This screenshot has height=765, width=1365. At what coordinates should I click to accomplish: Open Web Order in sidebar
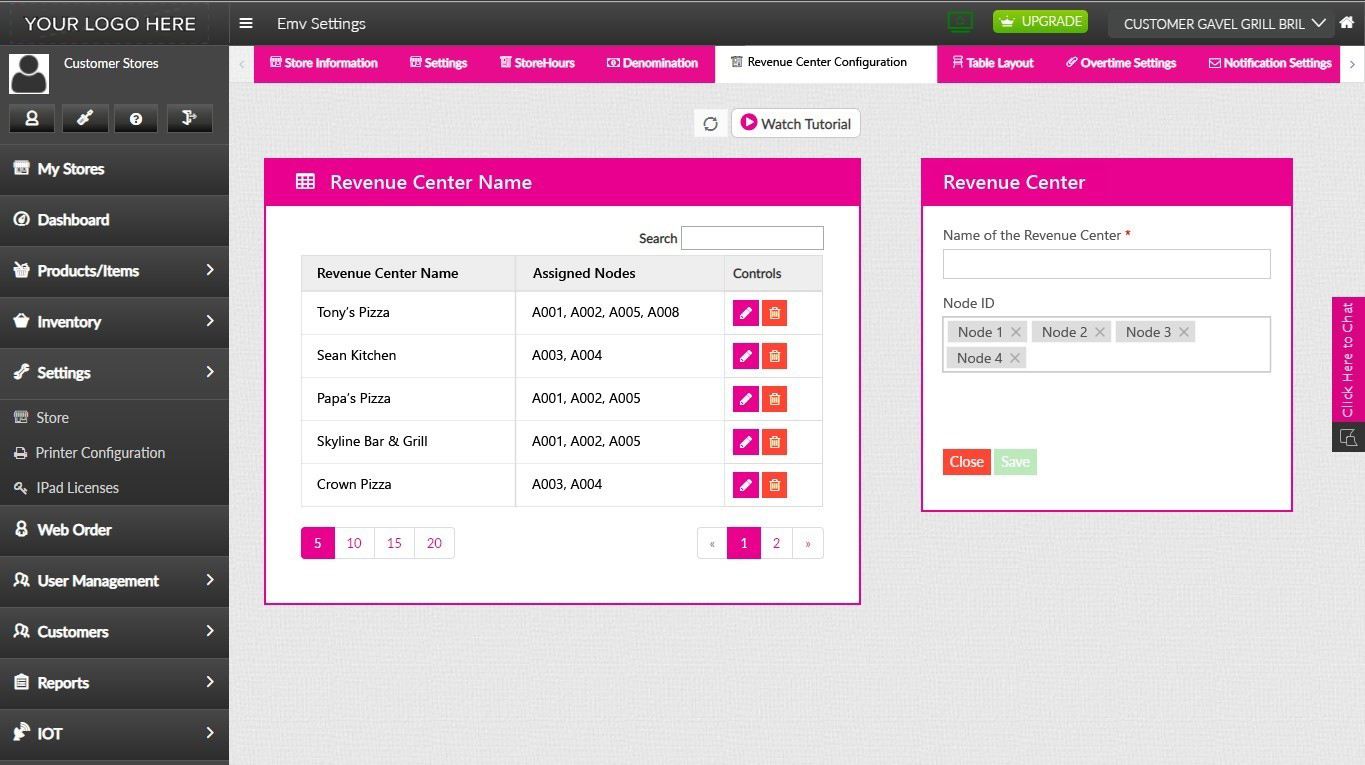[114, 530]
